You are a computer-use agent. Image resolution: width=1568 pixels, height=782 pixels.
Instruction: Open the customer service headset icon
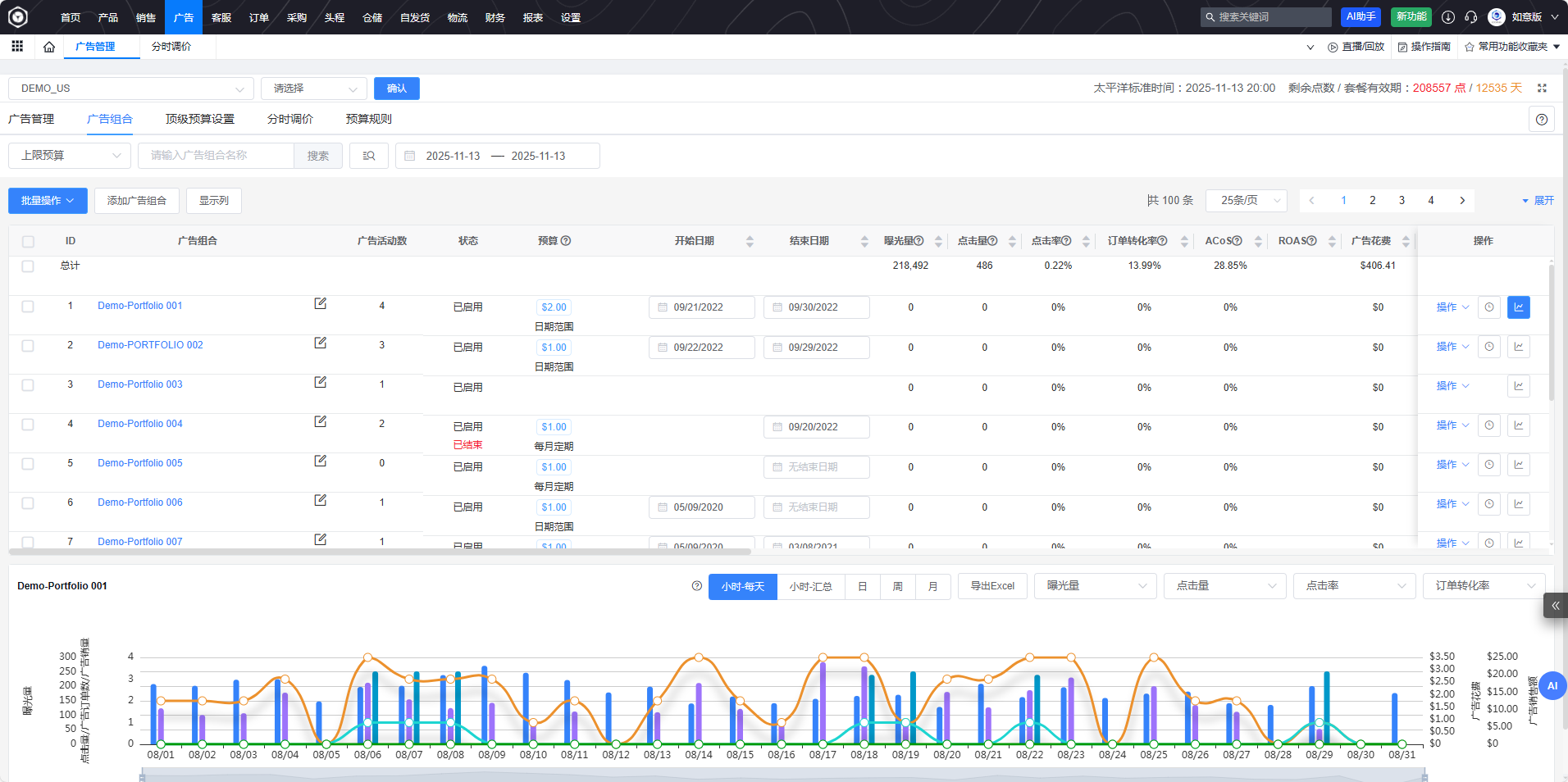pyautogui.click(x=1471, y=17)
